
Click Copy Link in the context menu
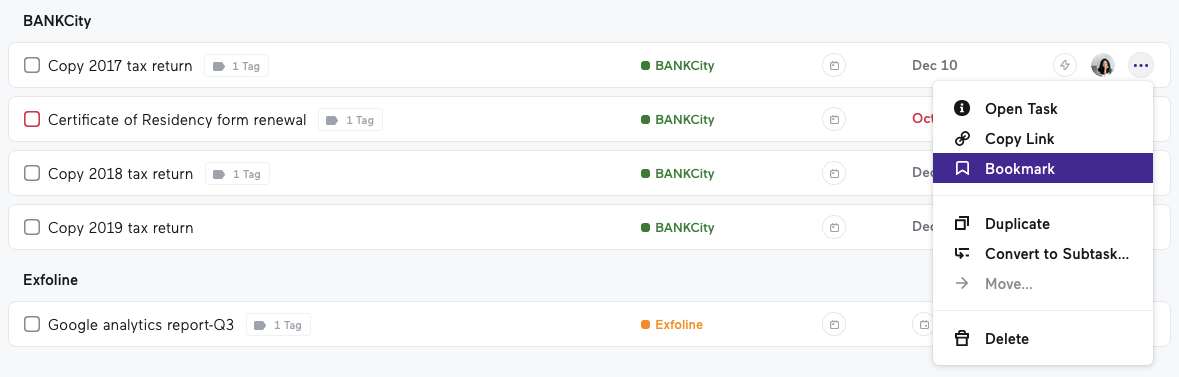pos(1042,139)
